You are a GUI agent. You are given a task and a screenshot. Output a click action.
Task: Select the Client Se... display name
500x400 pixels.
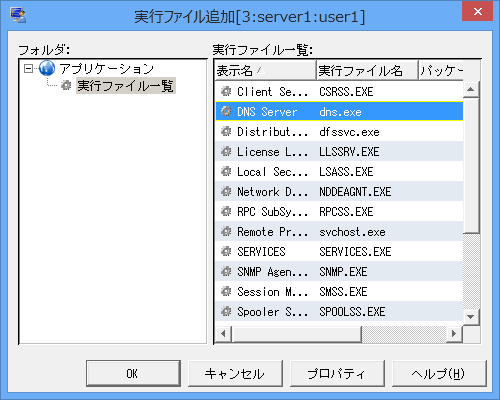pyautogui.click(x=272, y=91)
